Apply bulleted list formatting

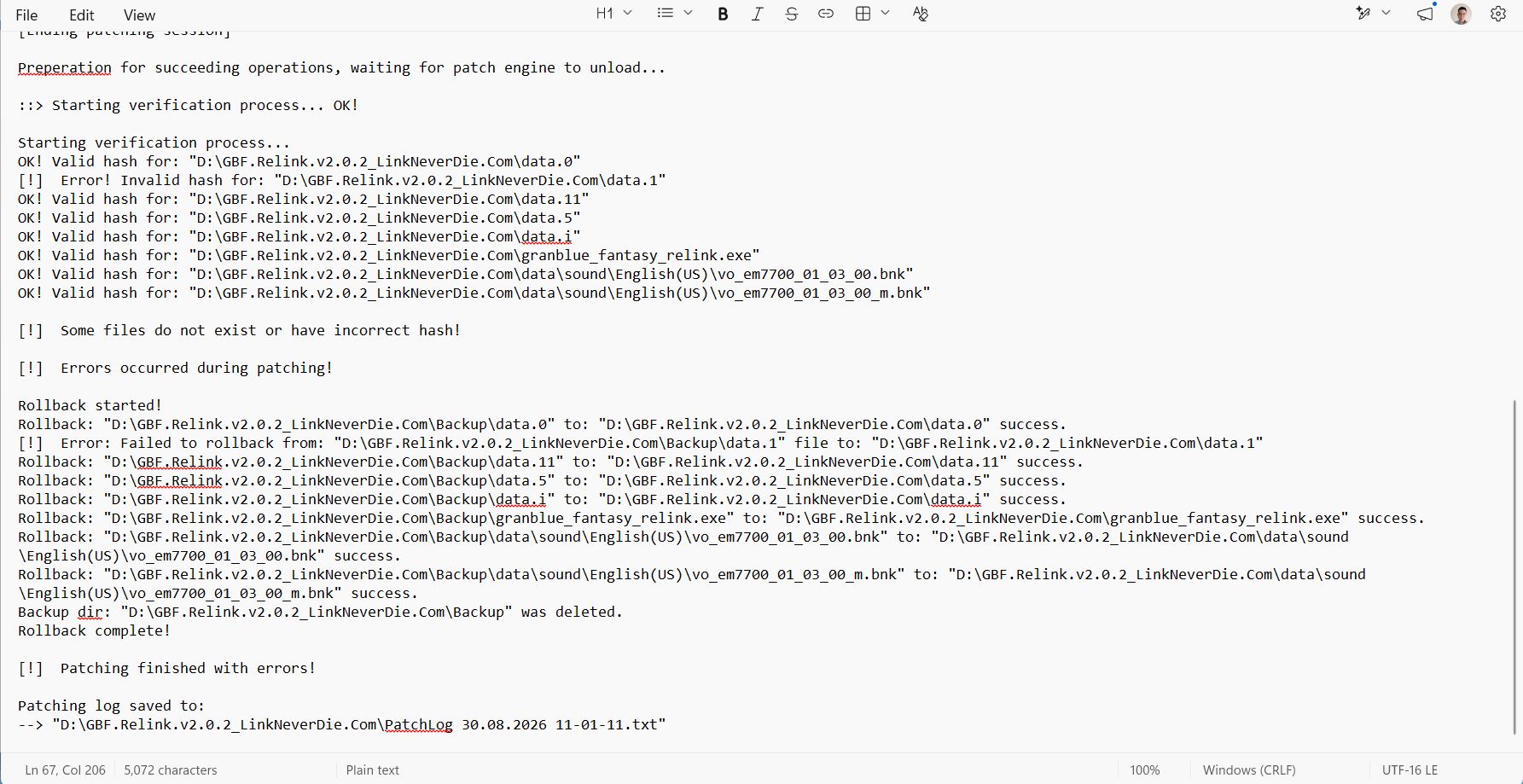coord(666,14)
